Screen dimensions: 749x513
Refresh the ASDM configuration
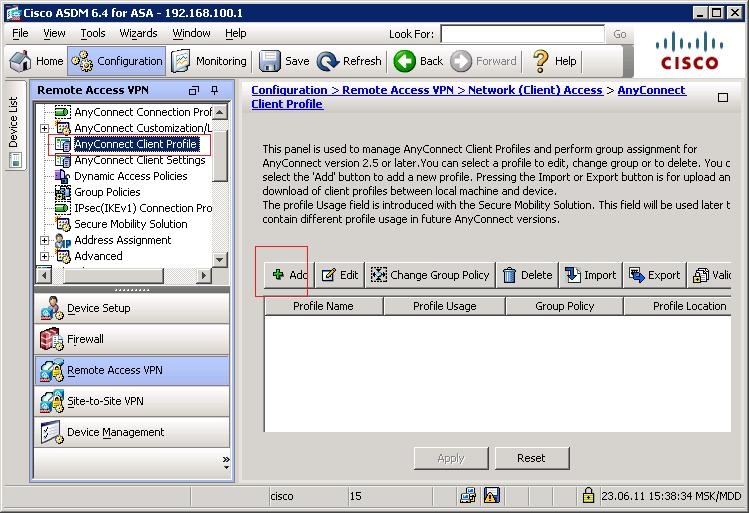point(349,61)
